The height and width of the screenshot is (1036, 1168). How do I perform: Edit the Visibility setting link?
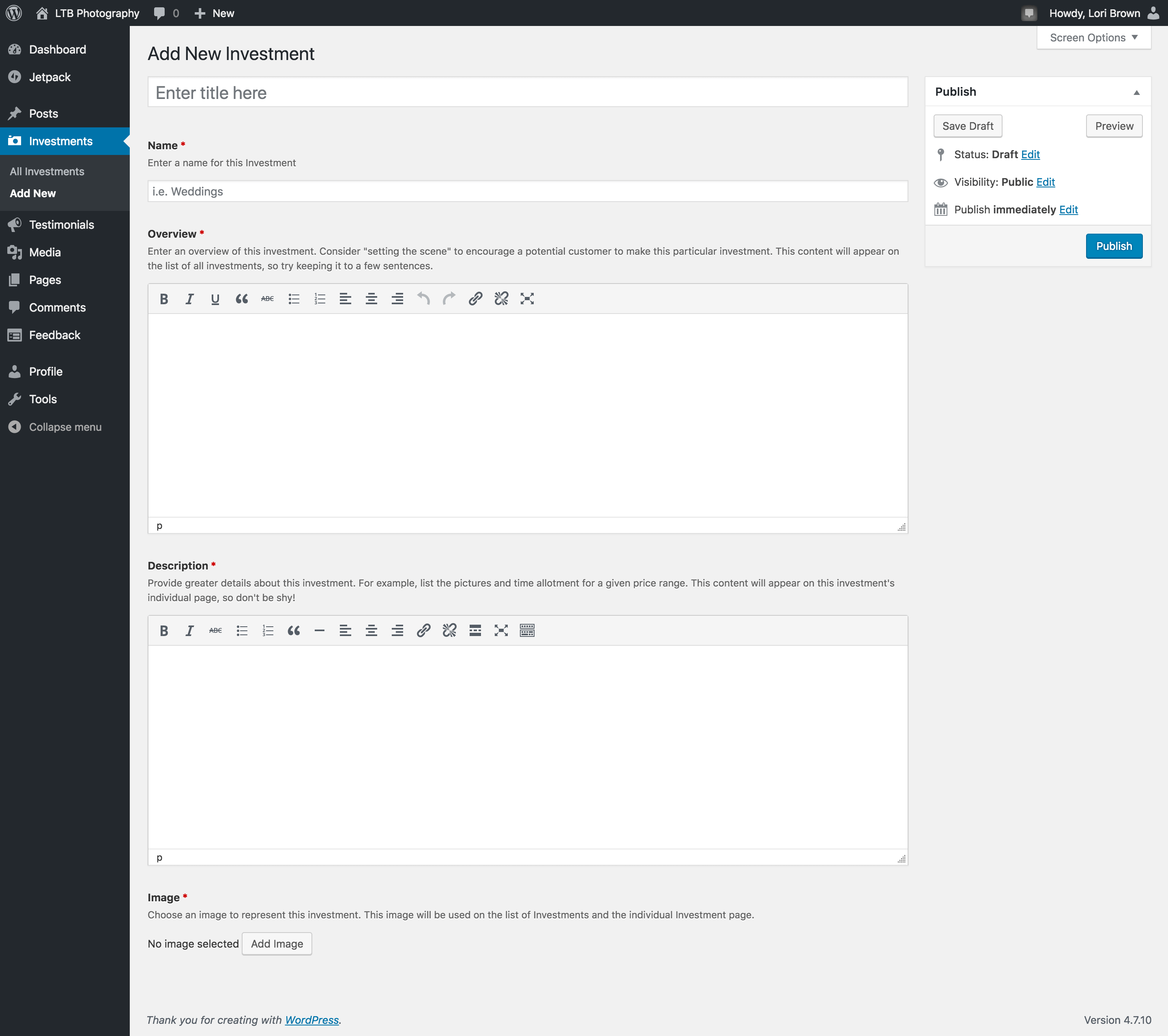tap(1045, 182)
